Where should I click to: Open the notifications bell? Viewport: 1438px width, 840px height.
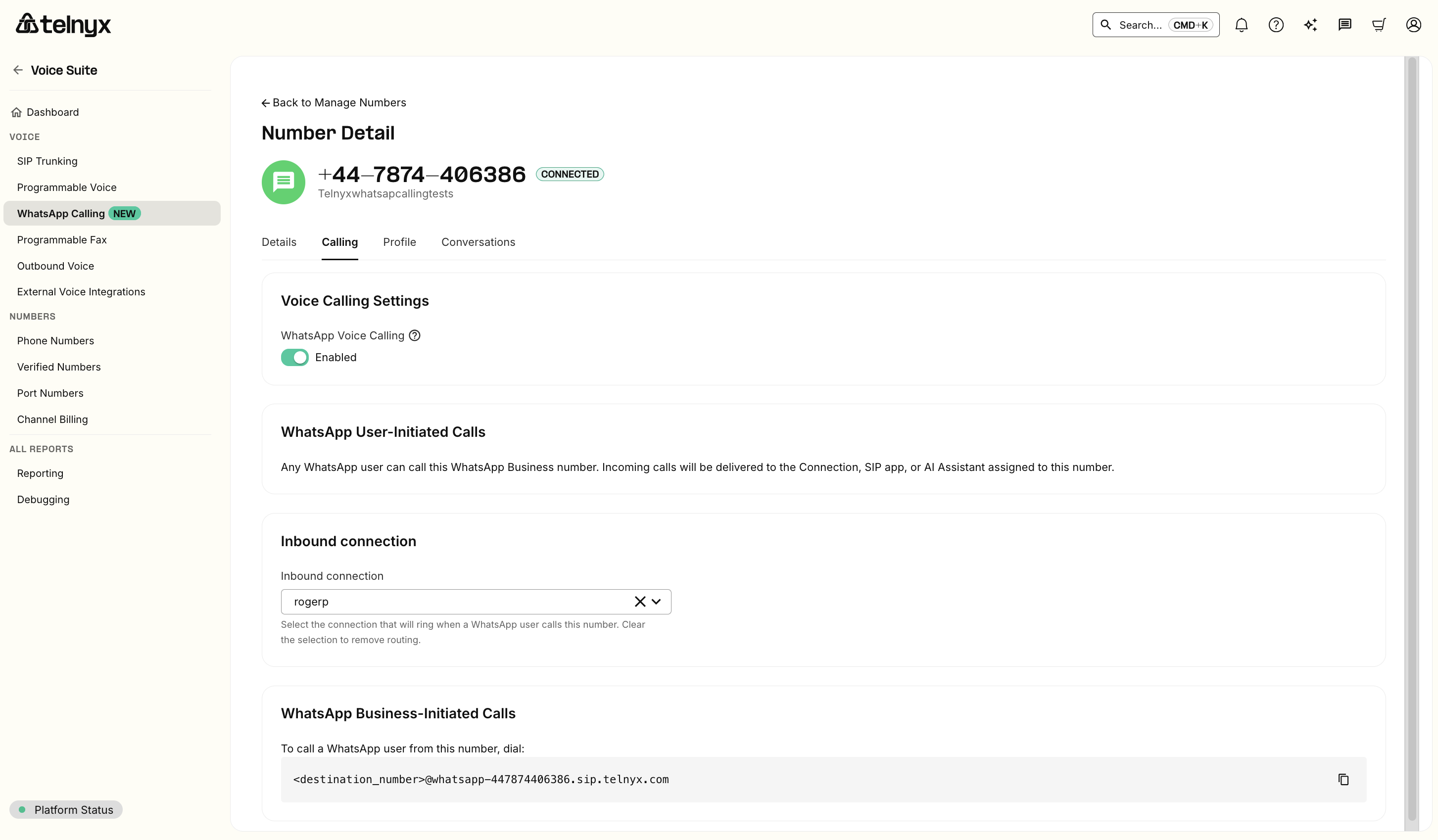1241,25
